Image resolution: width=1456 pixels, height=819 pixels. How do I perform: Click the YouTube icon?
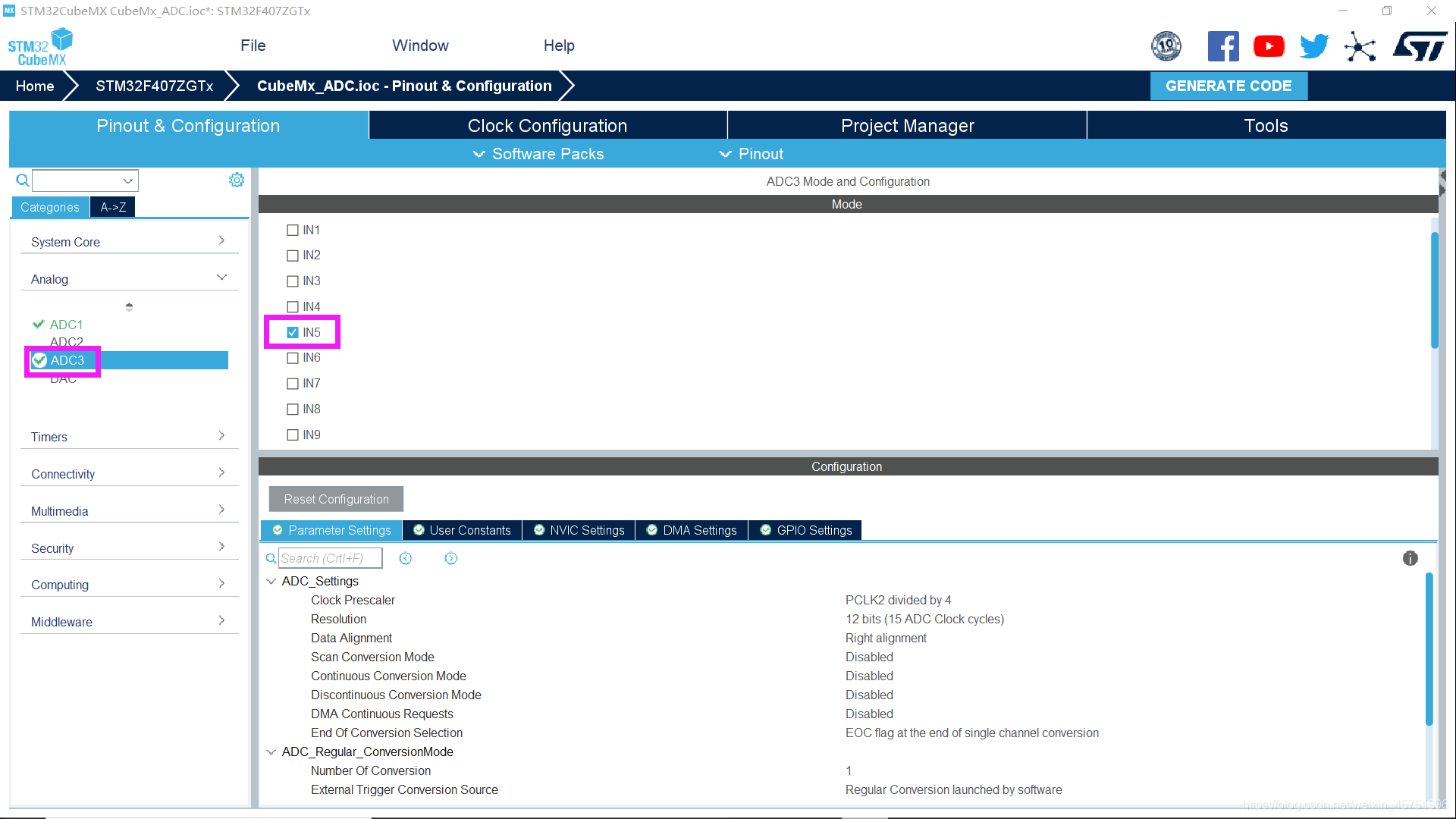click(1269, 46)
